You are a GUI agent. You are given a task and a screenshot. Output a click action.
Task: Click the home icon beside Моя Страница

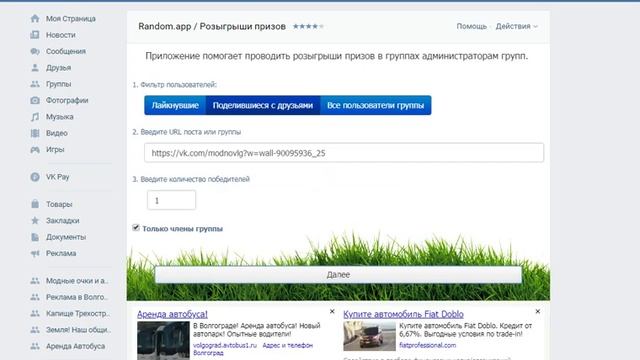coord(35,19)
